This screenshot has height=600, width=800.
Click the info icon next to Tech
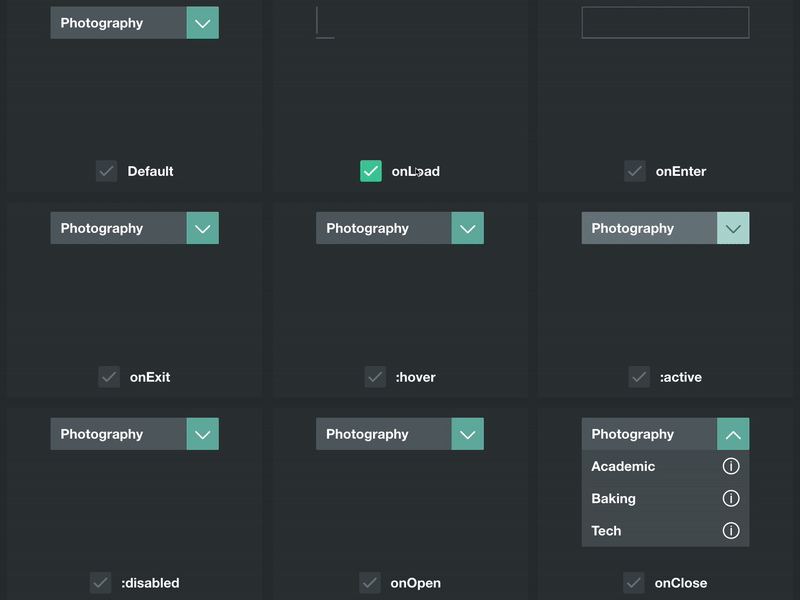tap(731, 531)
